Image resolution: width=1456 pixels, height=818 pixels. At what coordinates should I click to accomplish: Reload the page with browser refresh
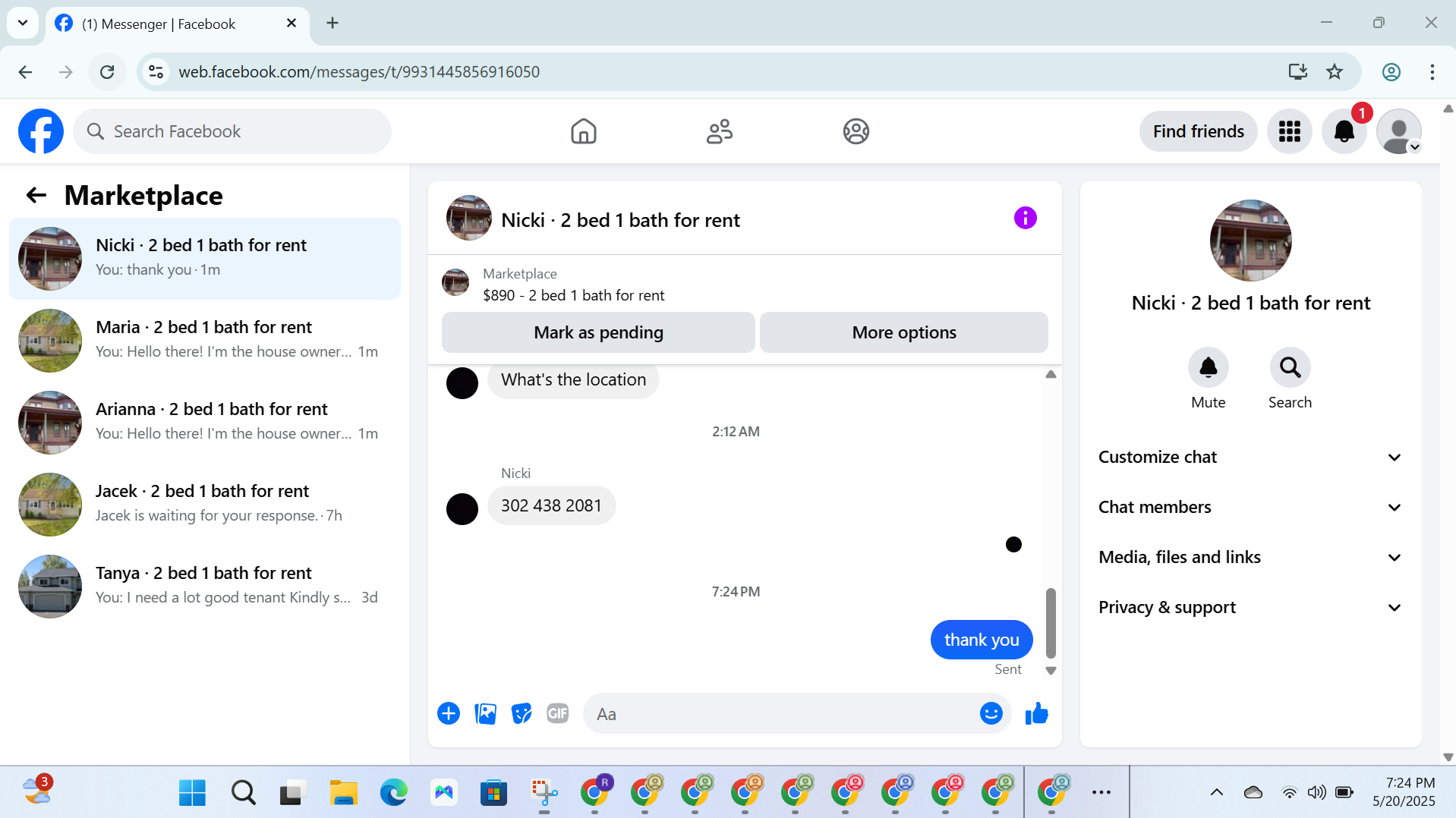[x=107, y=72]
